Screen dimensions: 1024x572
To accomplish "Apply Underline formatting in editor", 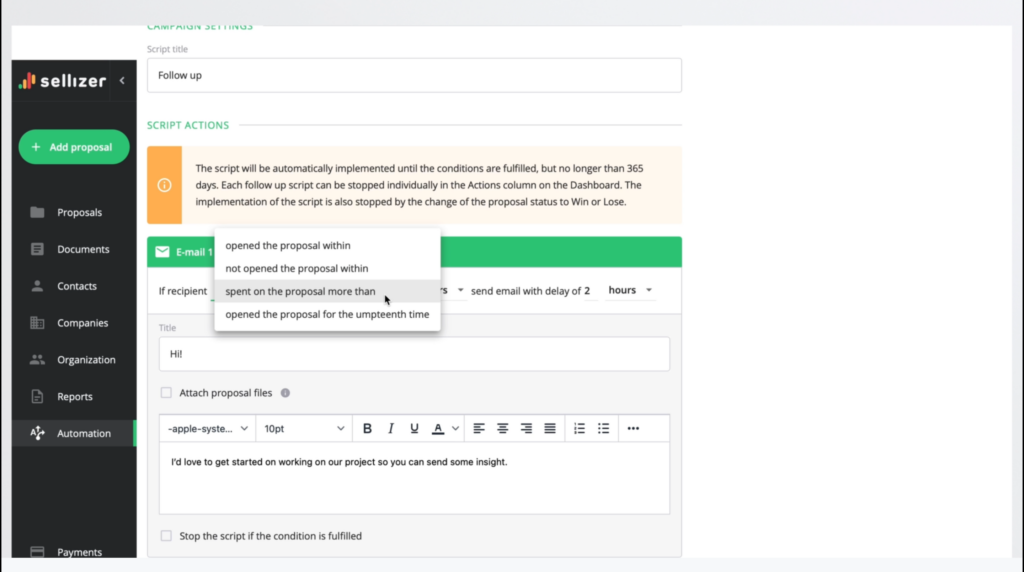I will [x=414, y=428].
